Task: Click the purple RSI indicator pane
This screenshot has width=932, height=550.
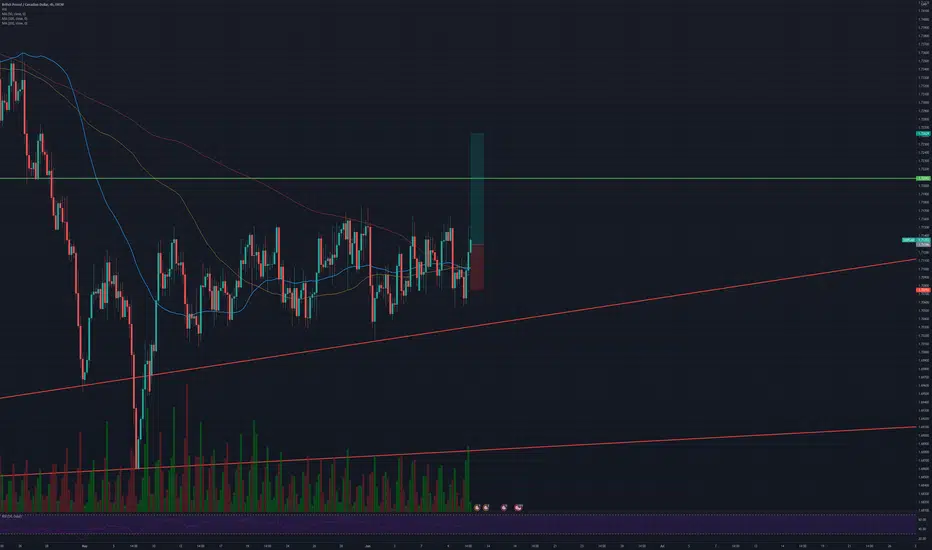Action: 458,526
